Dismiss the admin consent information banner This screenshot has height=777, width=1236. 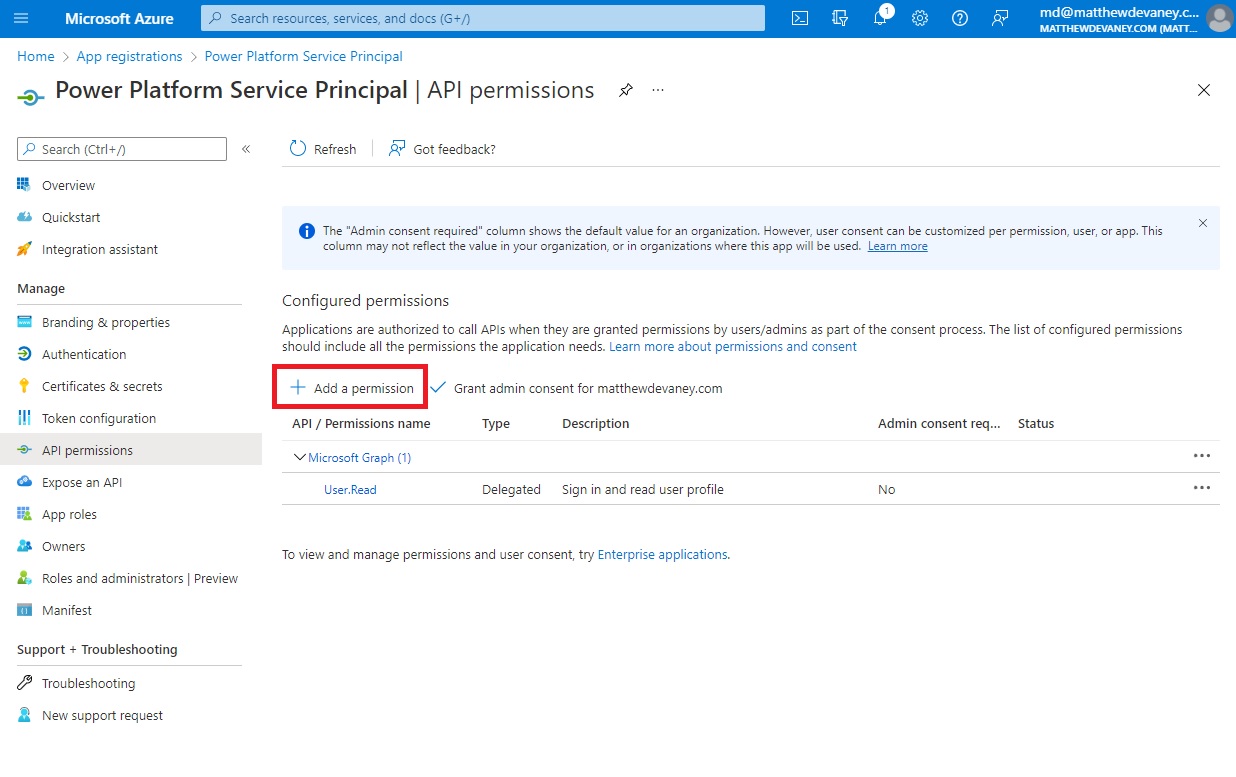(1203, 223)
